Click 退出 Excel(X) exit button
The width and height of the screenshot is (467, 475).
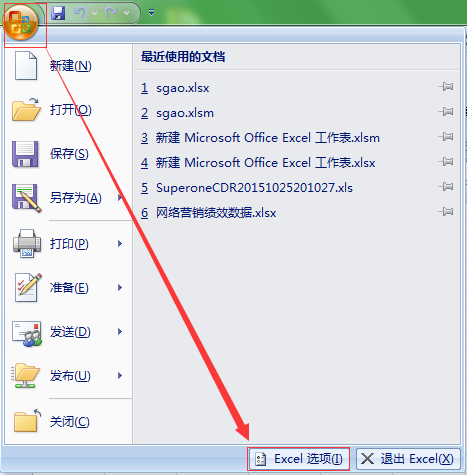408,459
